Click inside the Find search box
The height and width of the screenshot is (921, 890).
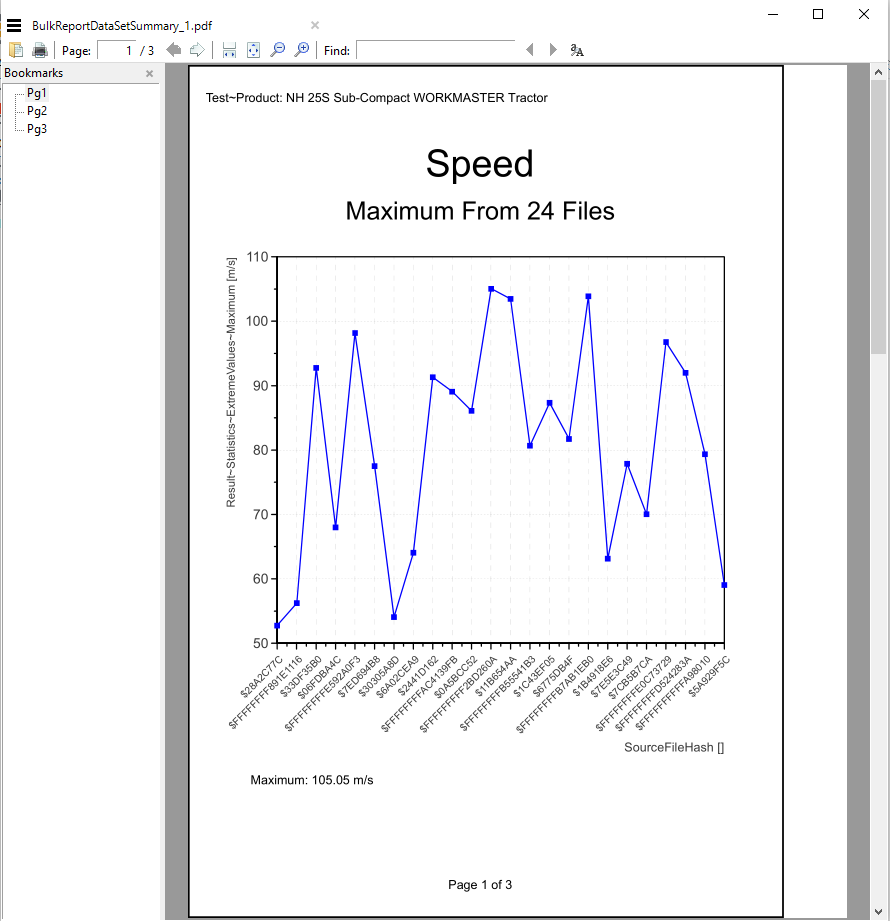pyautogui.click(x=435, y=49)
